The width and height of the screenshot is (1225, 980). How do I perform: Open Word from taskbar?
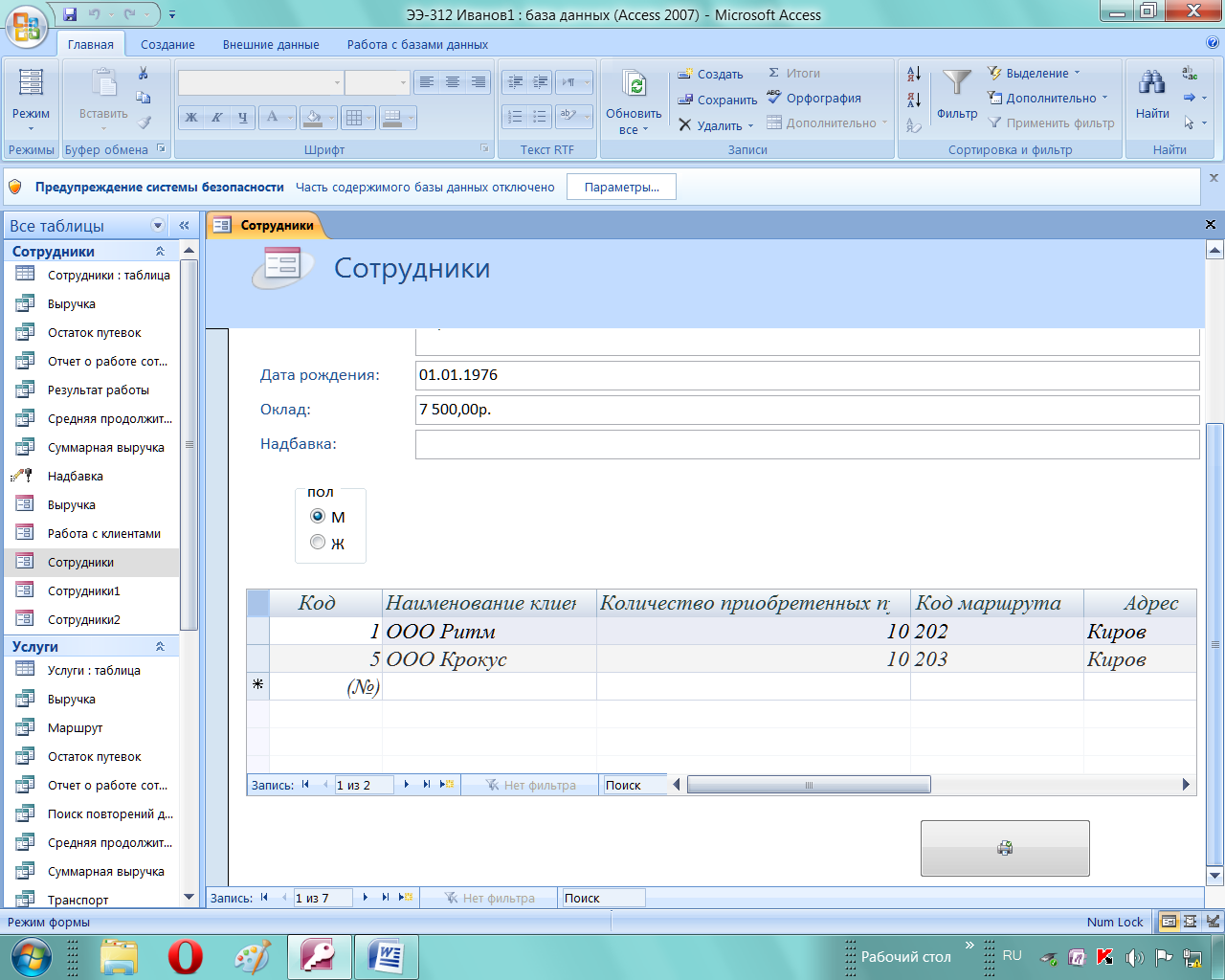(387, 956)
